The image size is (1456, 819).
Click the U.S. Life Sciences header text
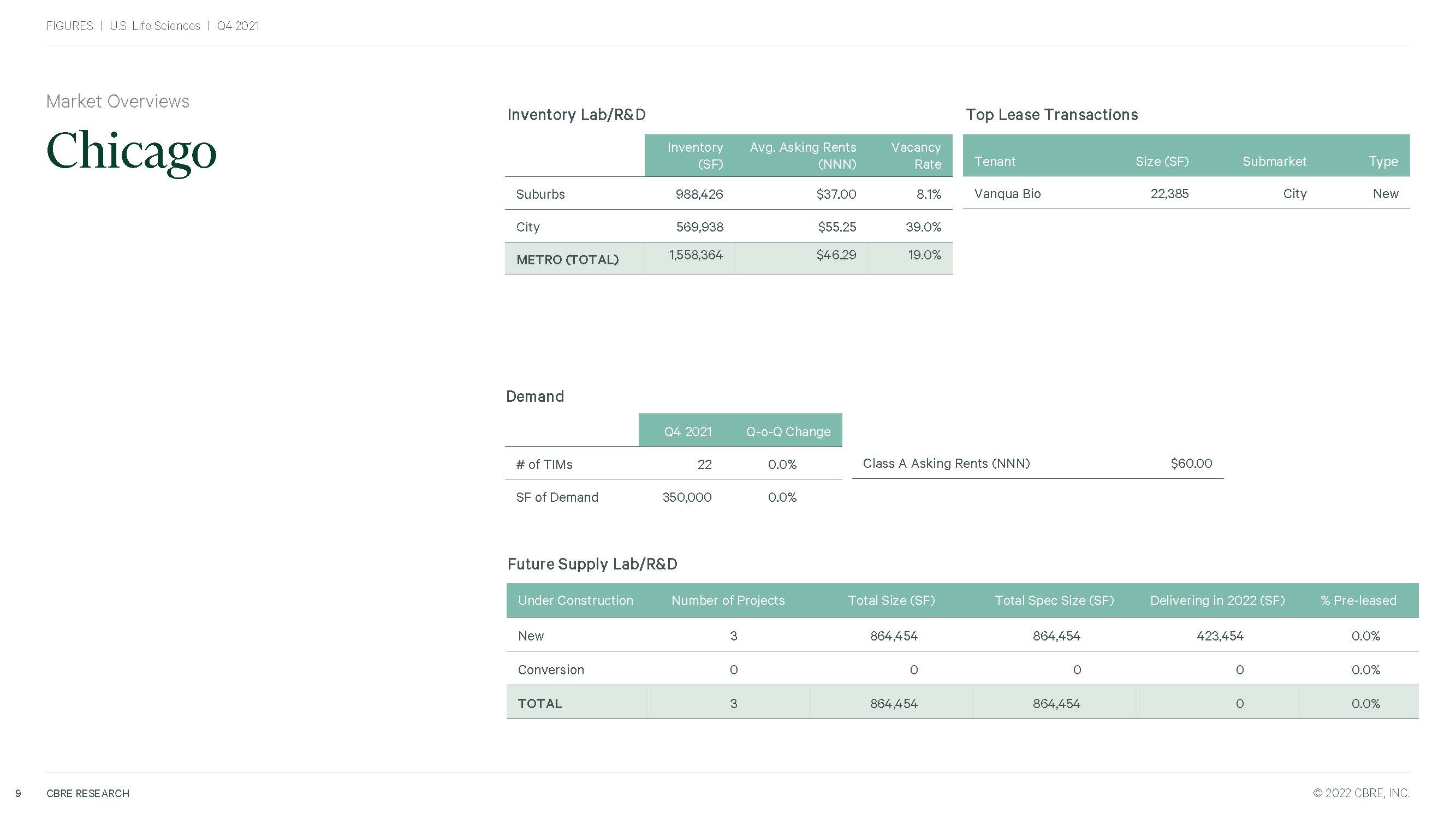pos(155,26)
